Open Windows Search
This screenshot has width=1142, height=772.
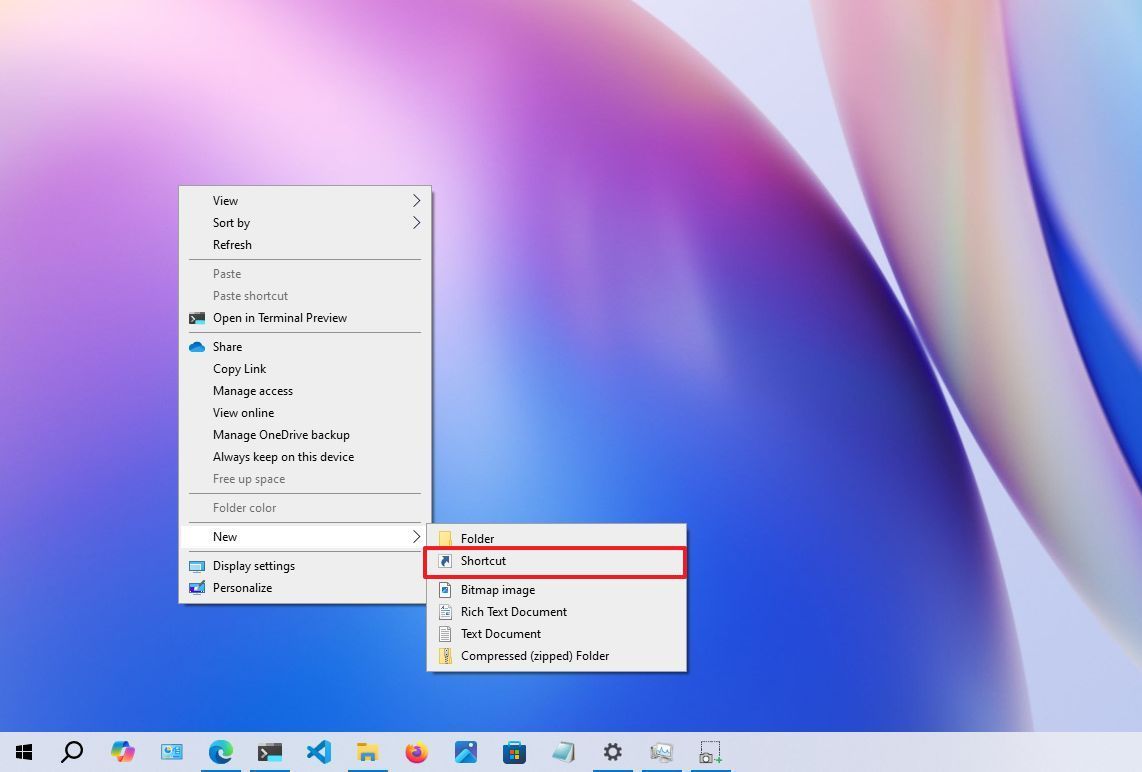(x=71, y=751)
